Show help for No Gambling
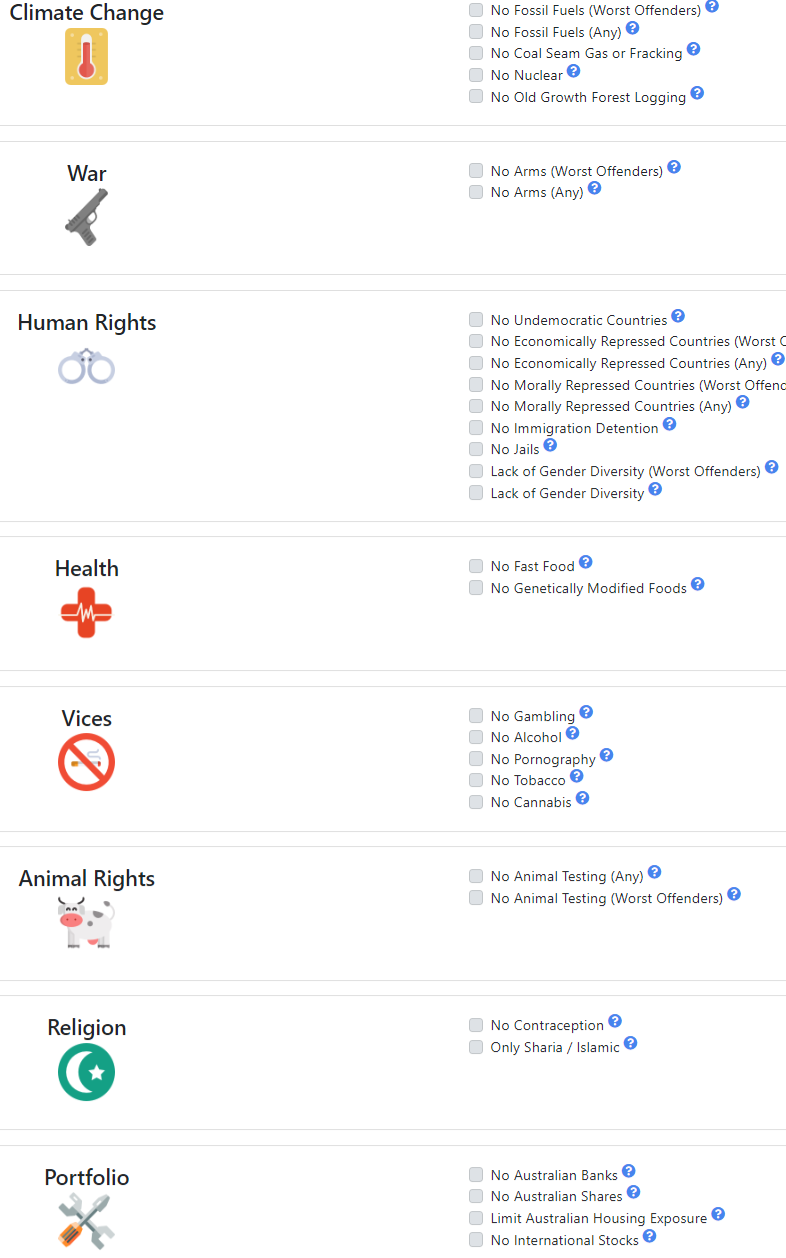 click(x=586, y=712)
